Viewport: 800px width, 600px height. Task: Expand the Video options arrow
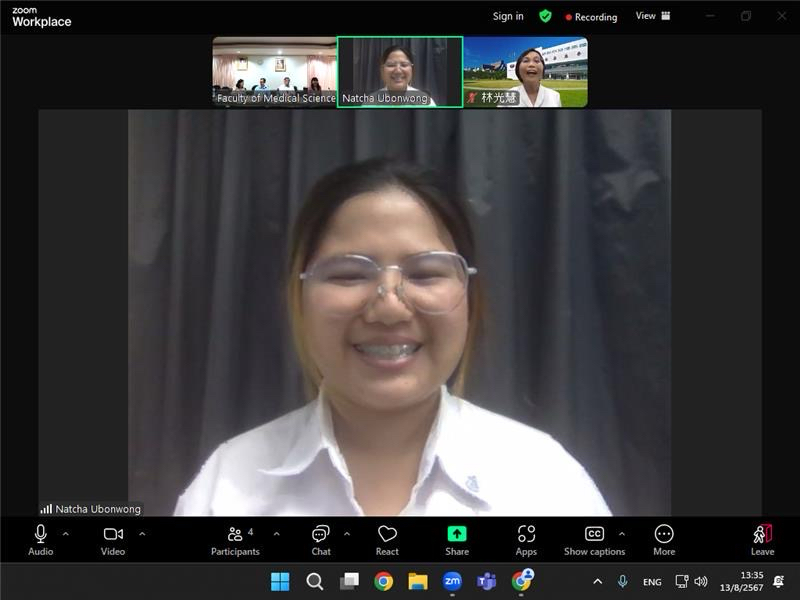coord(142,534)
